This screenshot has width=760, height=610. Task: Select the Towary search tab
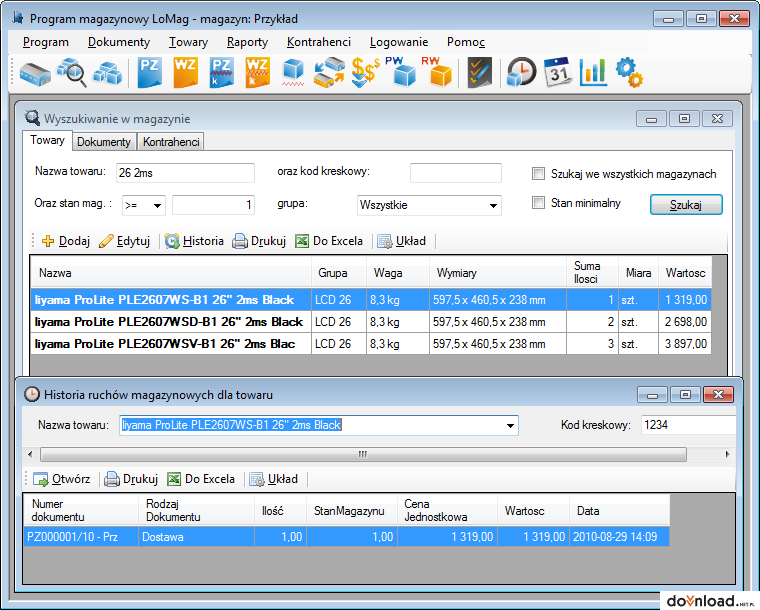tap(47, 140)
